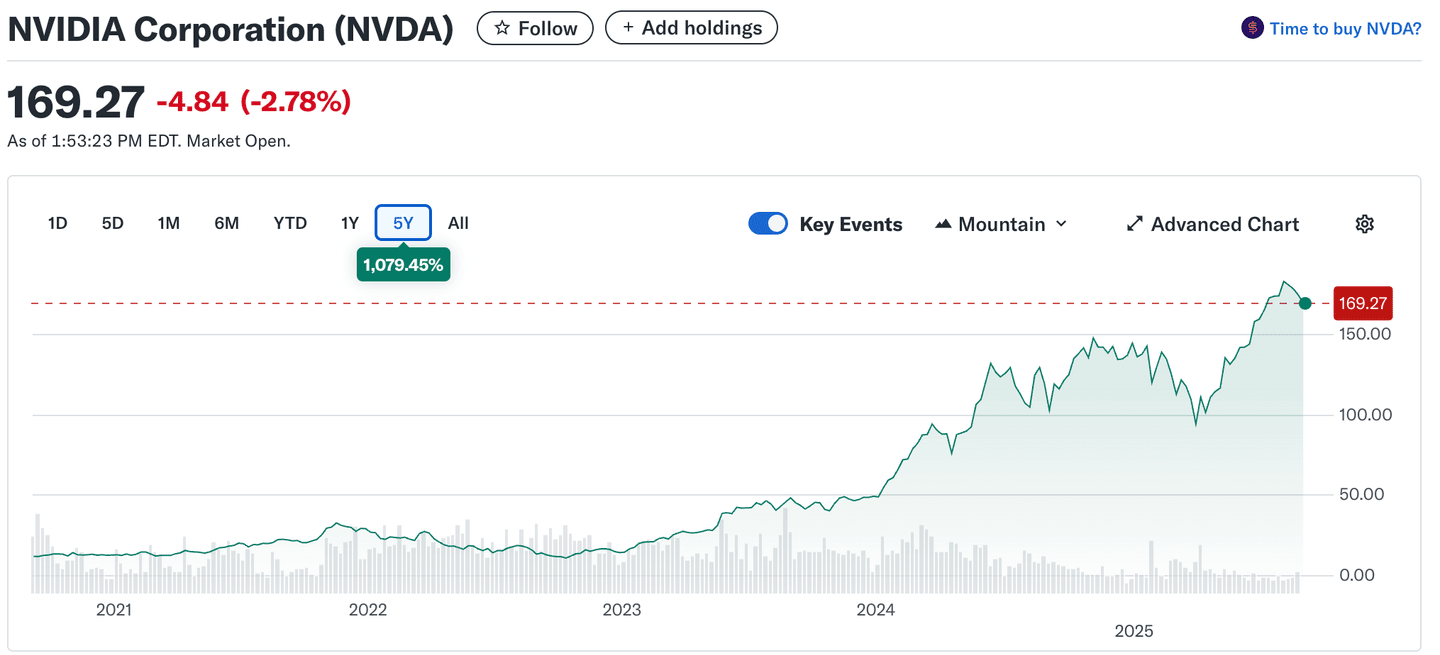
Task: Select the 1M range tab
Action: pos(169,223)
